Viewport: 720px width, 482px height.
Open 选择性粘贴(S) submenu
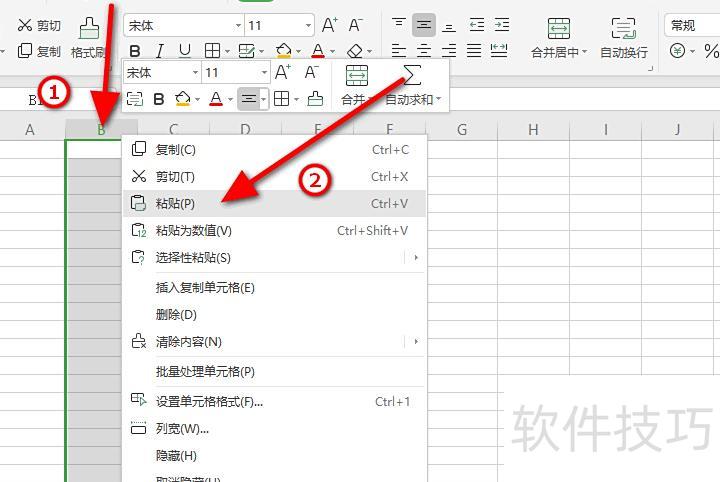point(275,258)
